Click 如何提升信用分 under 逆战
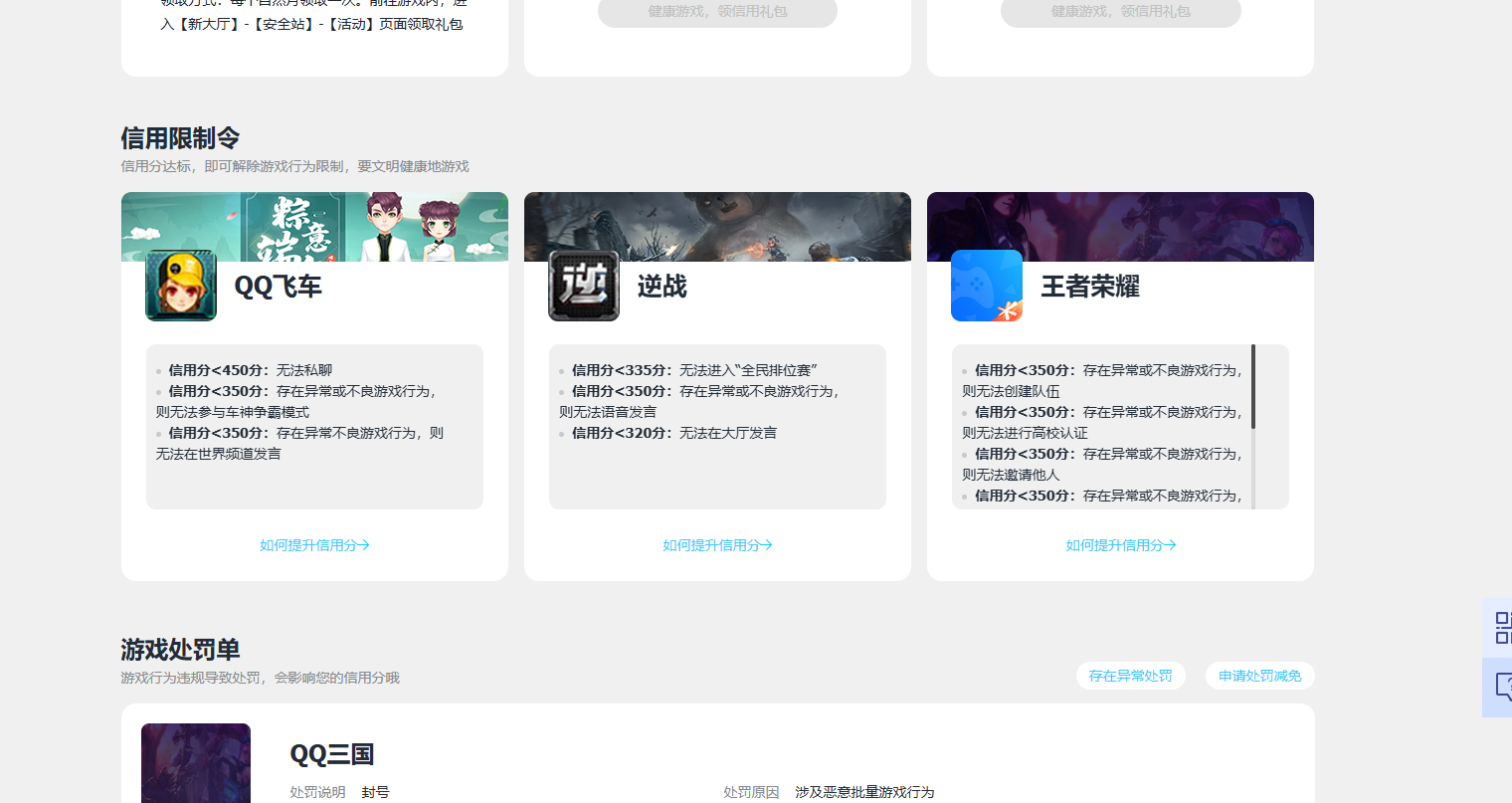 (717, 545)
